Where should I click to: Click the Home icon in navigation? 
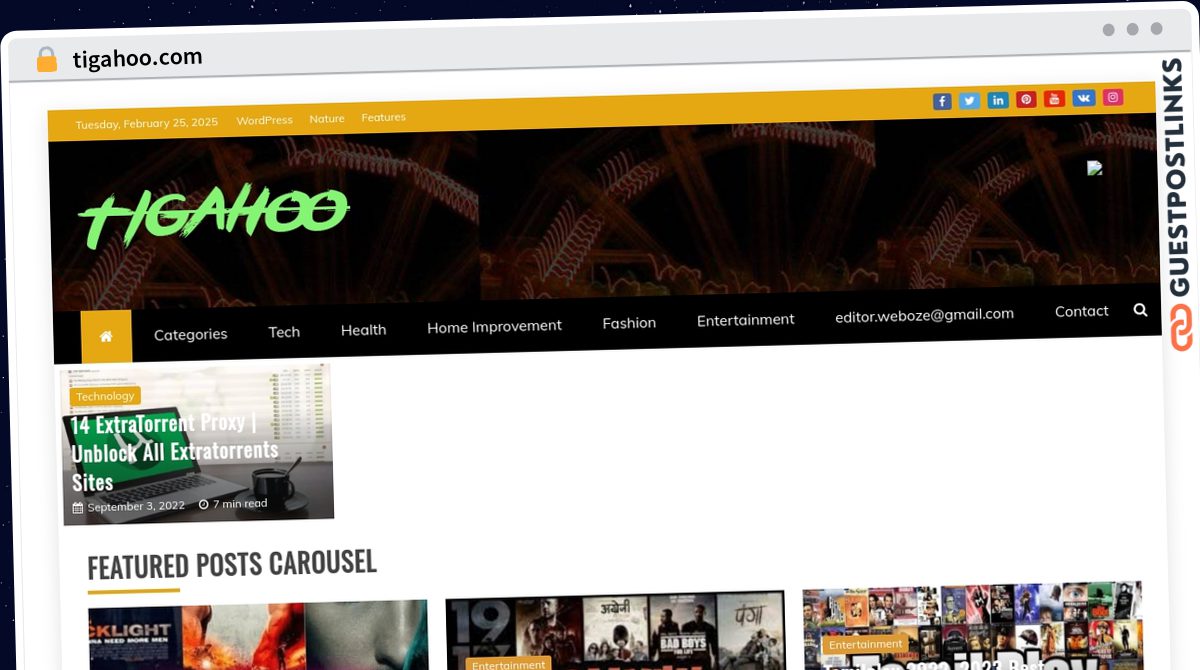click(x=106, y=336)
